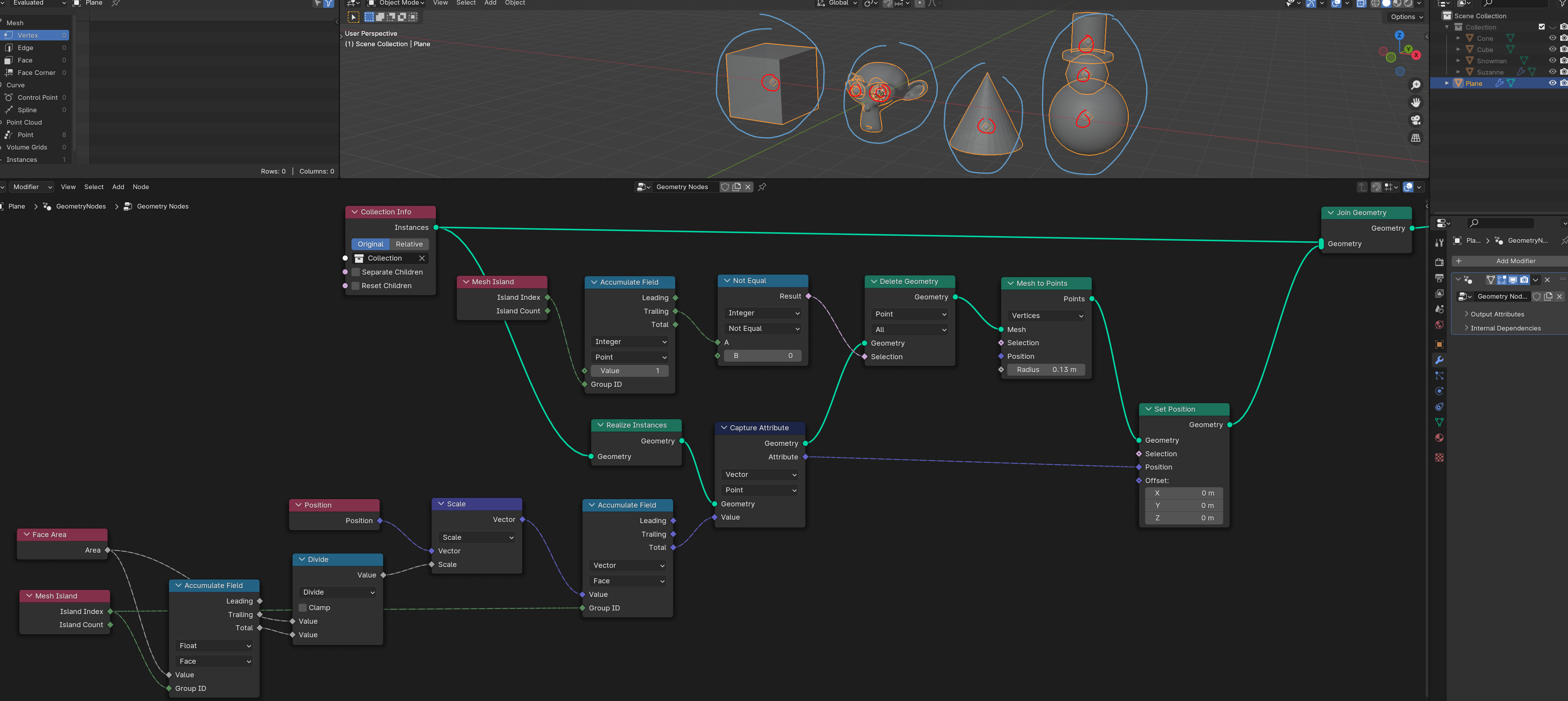Screen dimensions: 1568x701
Task: Open the Object menu in viewport header
Action: pos(514,3)
